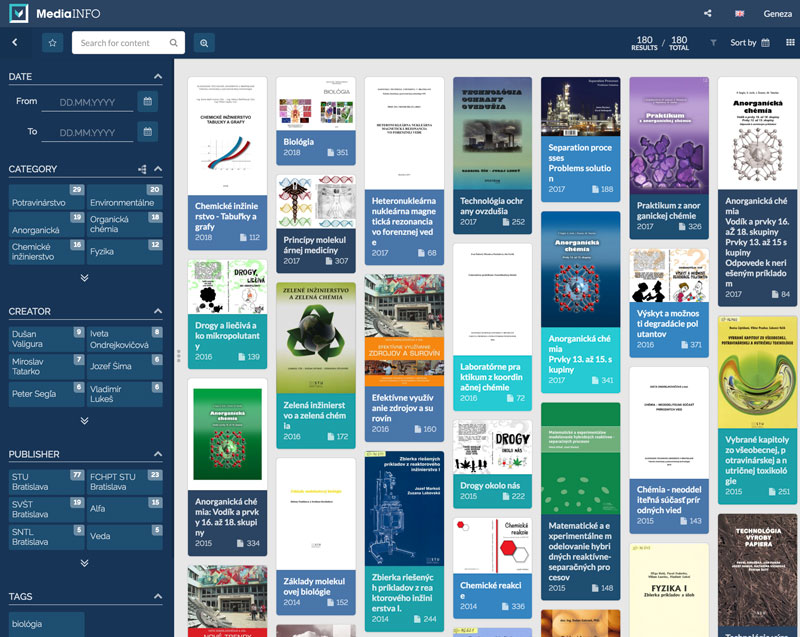Filter by publisher SNTL Bratislava
Viewport: 800px width, 637px height.
tap(46, 537)
